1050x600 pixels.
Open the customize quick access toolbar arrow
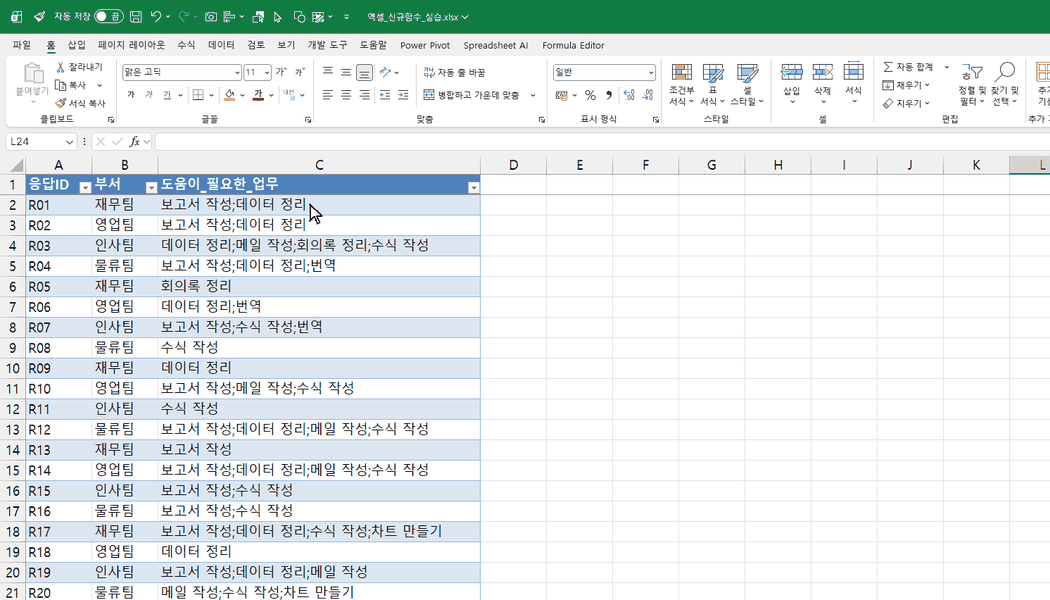coord(346,17)
